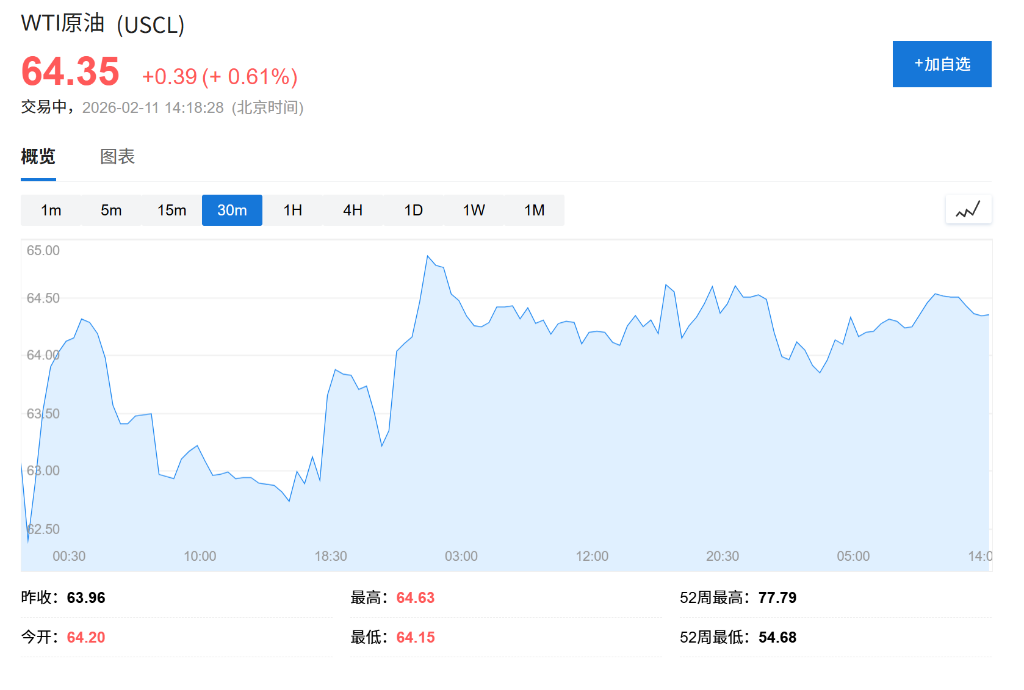Screen dimensions: 1024x690
Task: Switch to the 图表 tab
Action: coord(119,157)
